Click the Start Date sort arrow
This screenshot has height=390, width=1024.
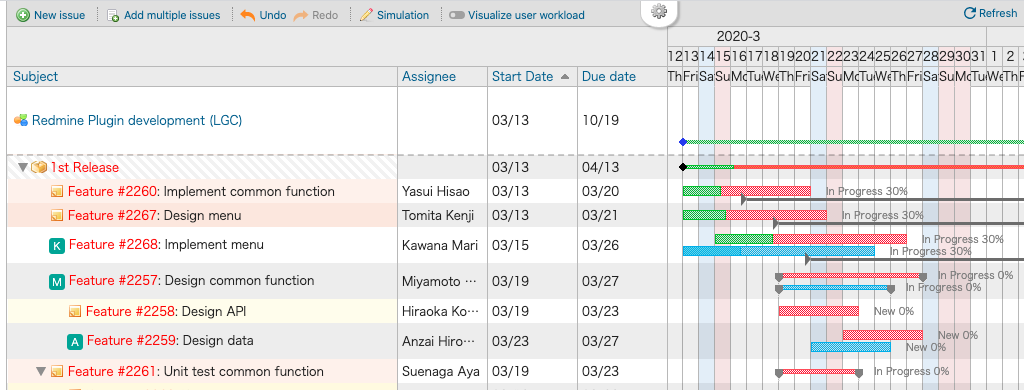(x=565, y=76)
